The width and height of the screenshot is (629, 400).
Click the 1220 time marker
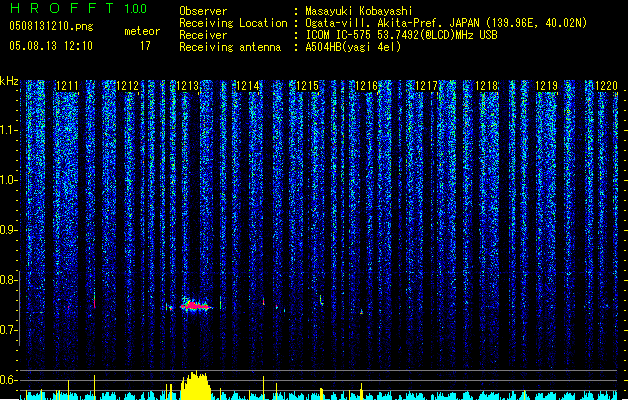[606, 86]
